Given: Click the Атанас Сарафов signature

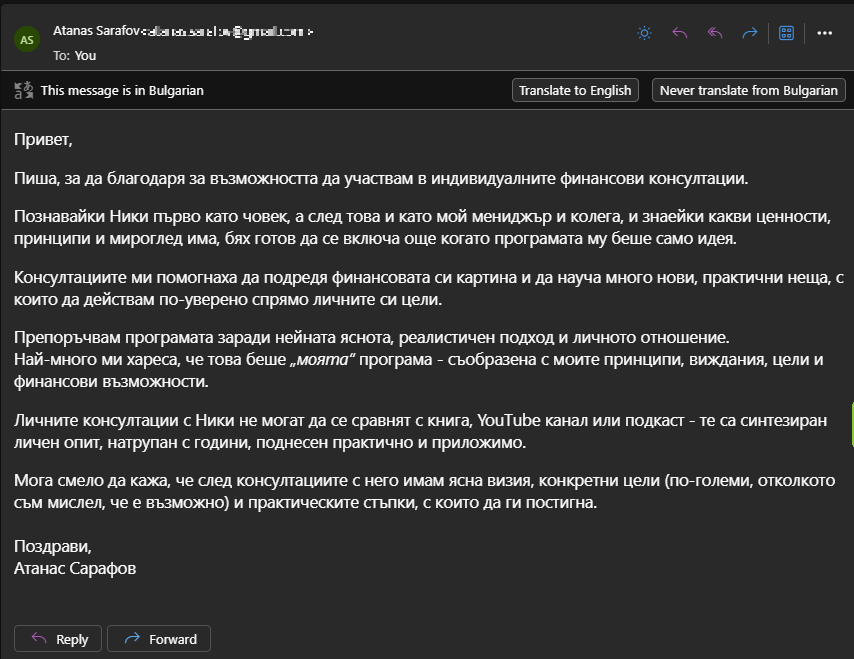Looking at the screenshot, I should pyautogui.click(x=75, y=568).
